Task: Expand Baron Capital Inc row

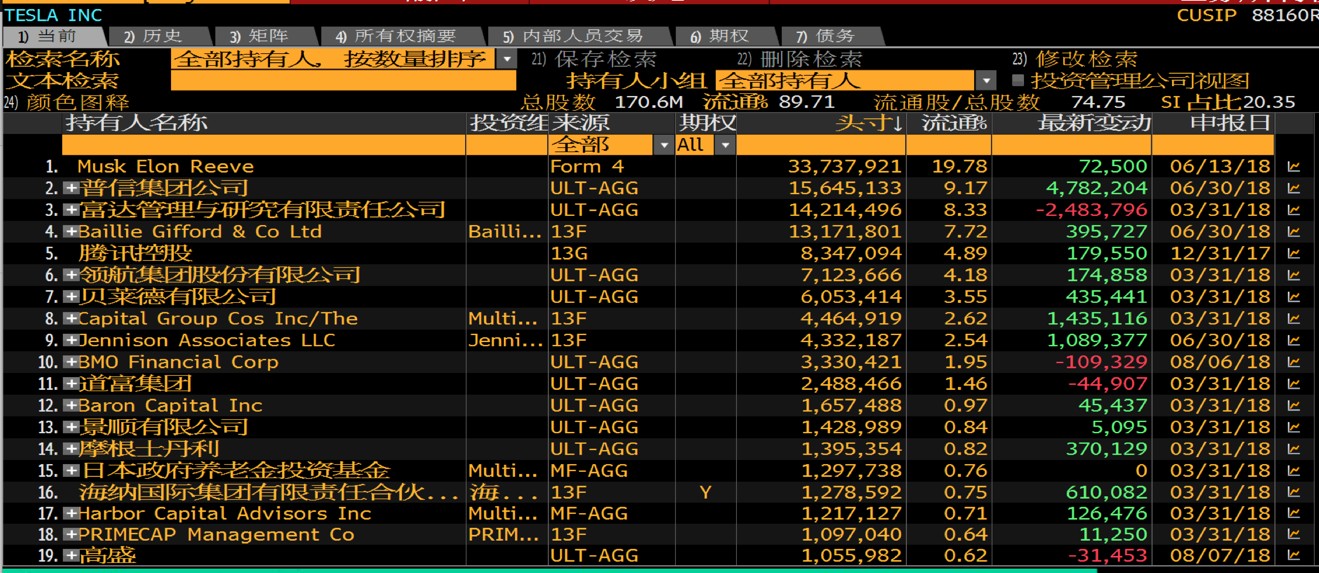Action: [71, 405]
